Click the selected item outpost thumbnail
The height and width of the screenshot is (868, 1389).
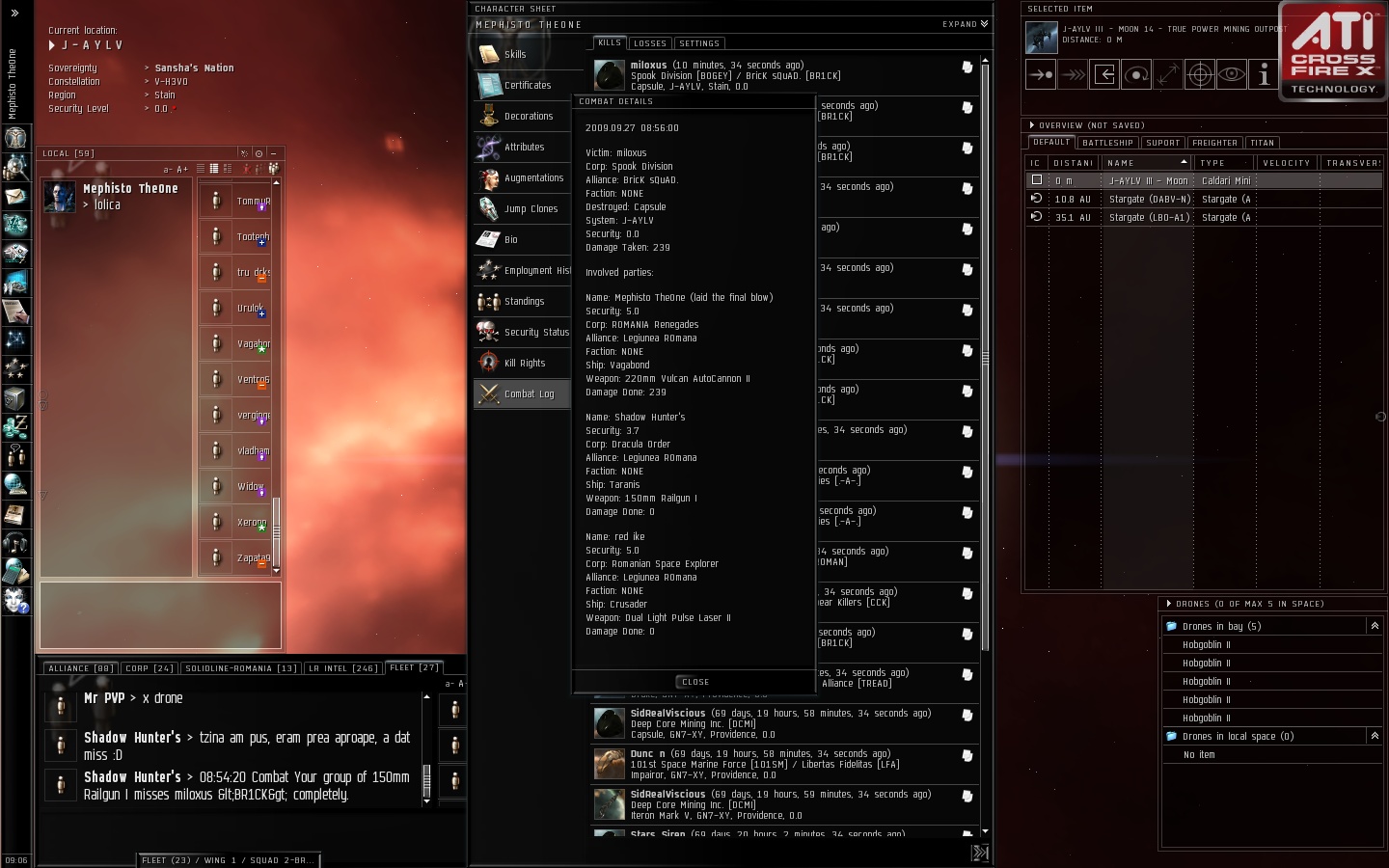[1042, 38]
